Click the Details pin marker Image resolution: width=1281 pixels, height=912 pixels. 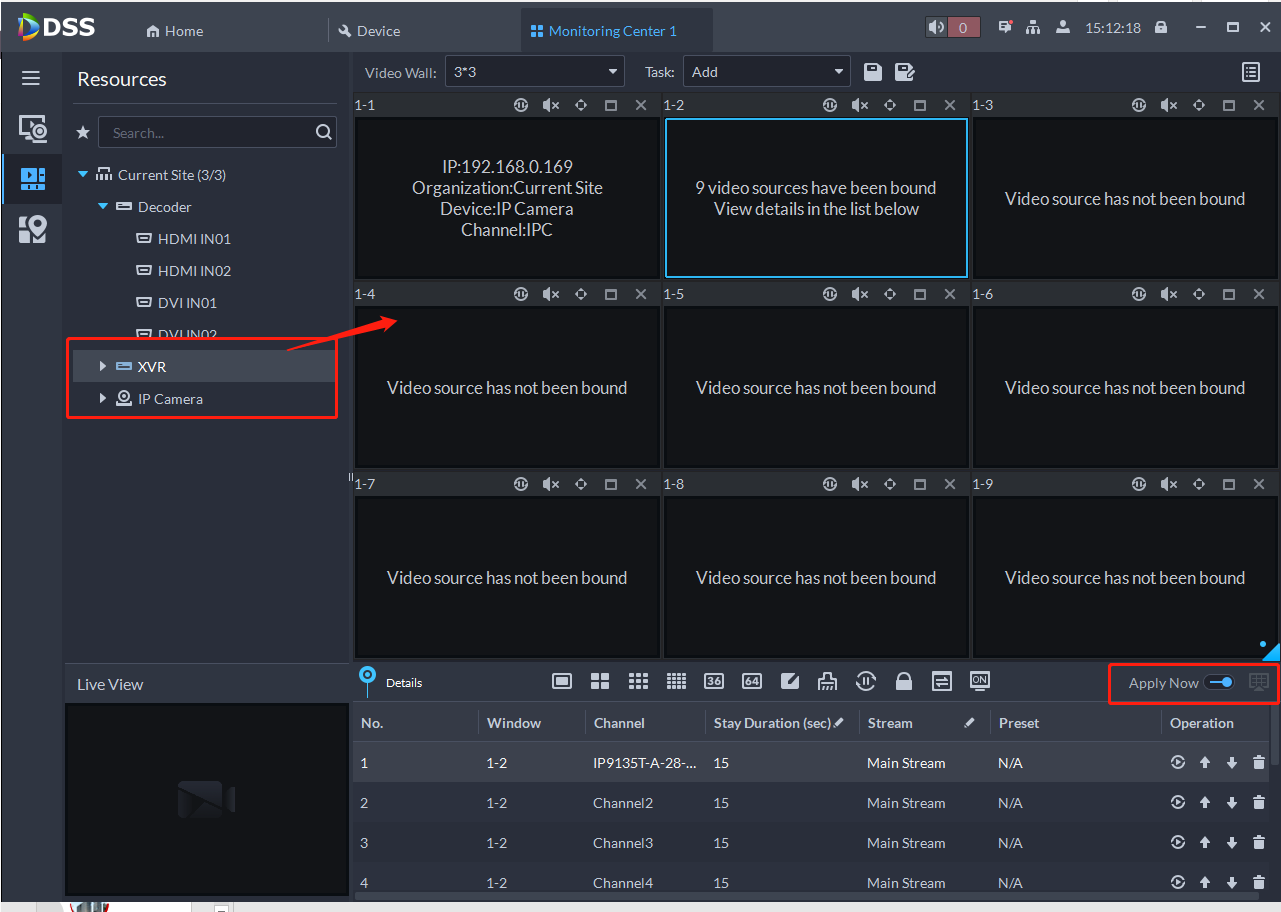click(x=367, y=680)
